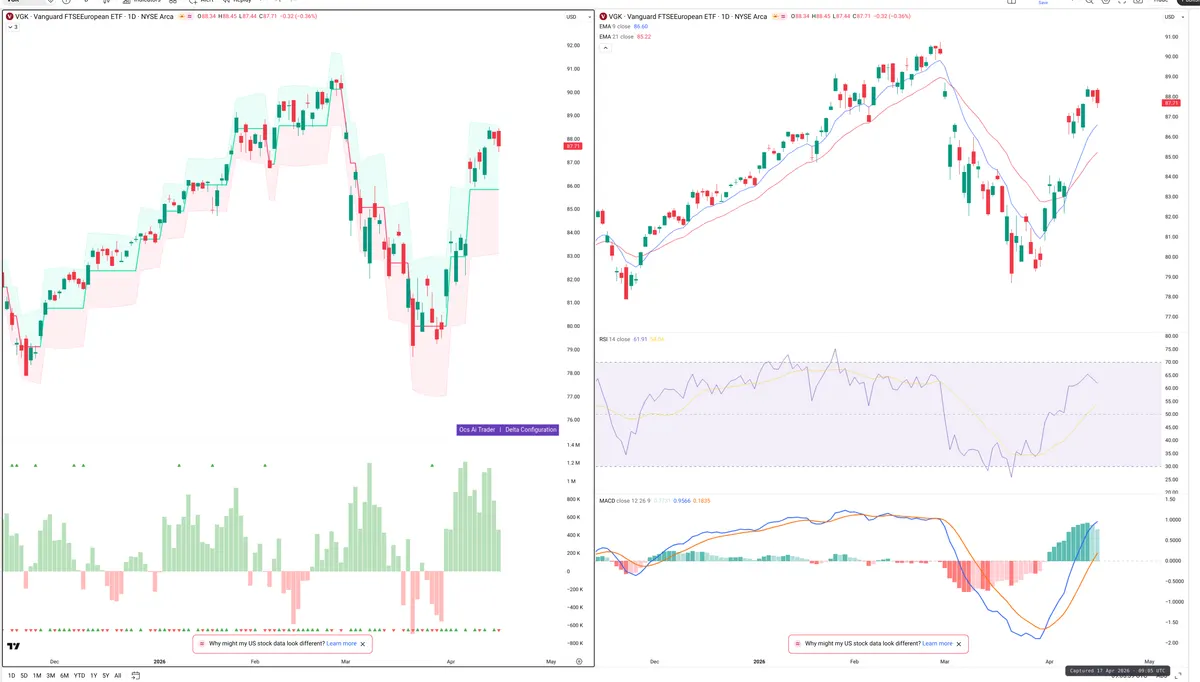This screenshot has height=682, width=1200.
Task: Click the Ocs Ai Trader label
Action: point(477,429)
